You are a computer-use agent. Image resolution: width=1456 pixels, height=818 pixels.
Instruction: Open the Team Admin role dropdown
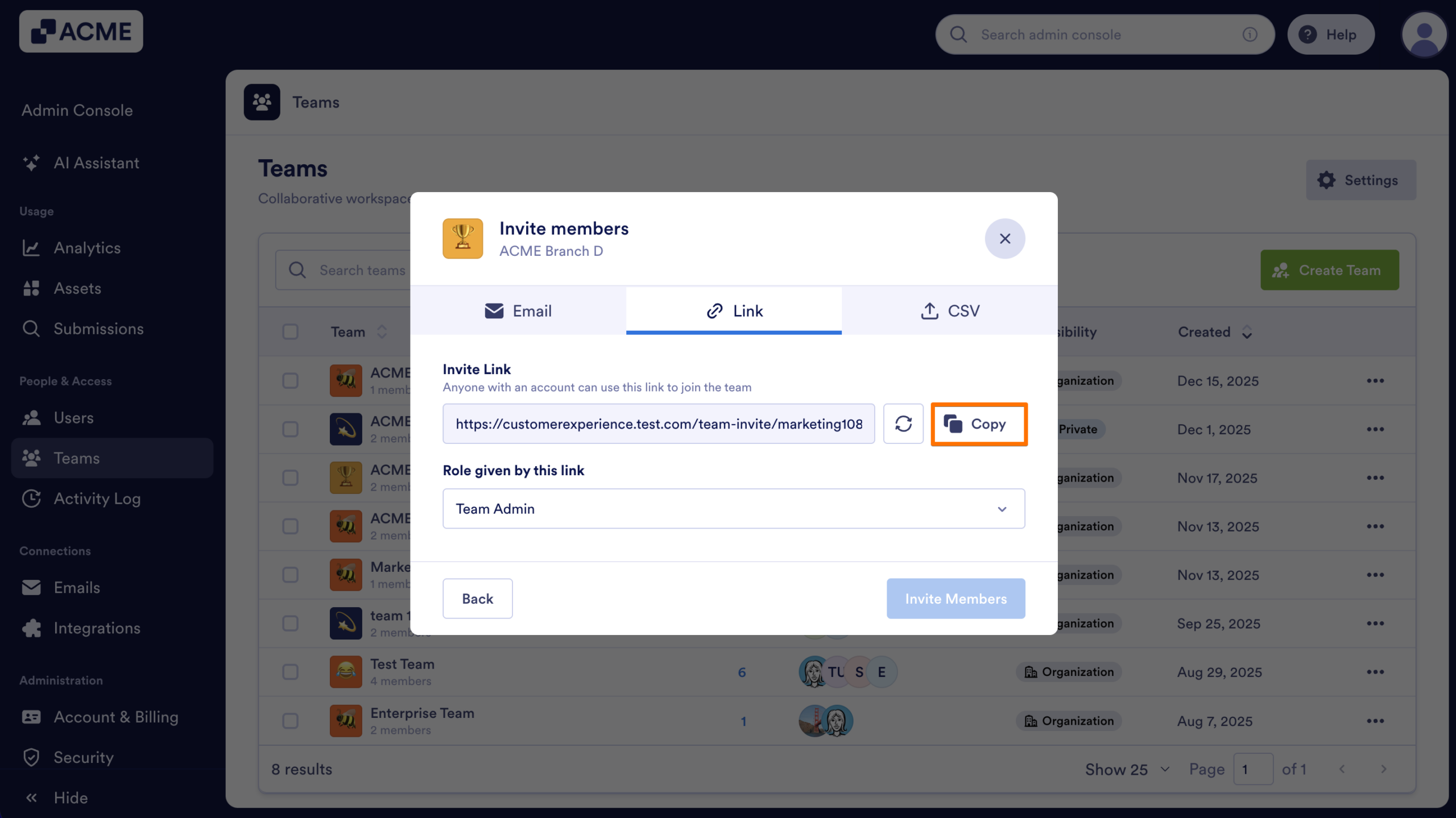tap(733, 508)
